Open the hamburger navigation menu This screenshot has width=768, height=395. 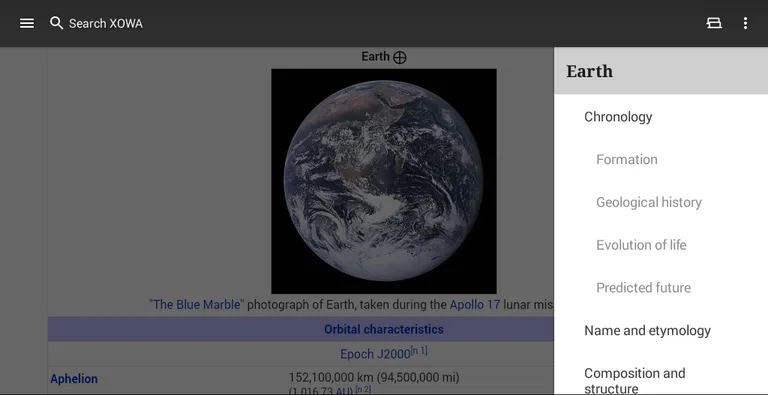click(x=27, y=23)
